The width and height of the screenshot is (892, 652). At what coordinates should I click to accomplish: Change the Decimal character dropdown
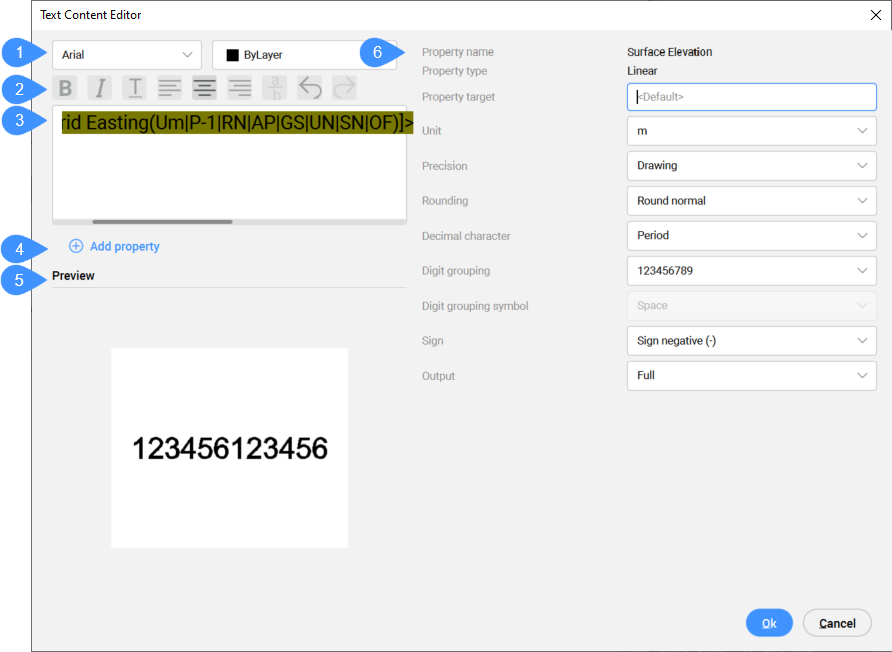[x=751, y=236]
